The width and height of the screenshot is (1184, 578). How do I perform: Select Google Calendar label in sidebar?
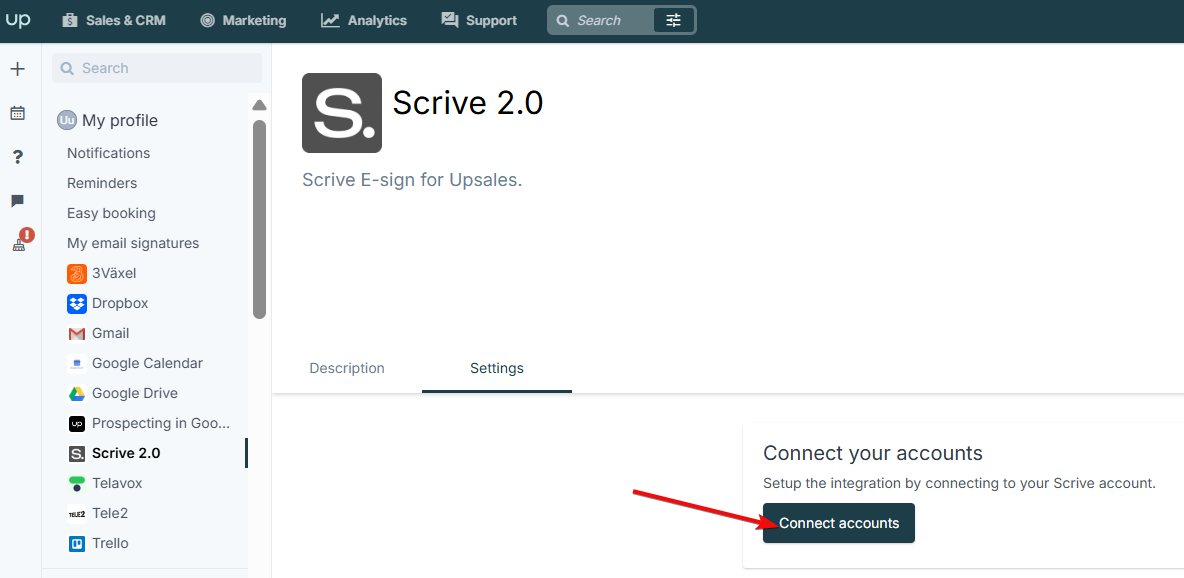pos(147,363)
